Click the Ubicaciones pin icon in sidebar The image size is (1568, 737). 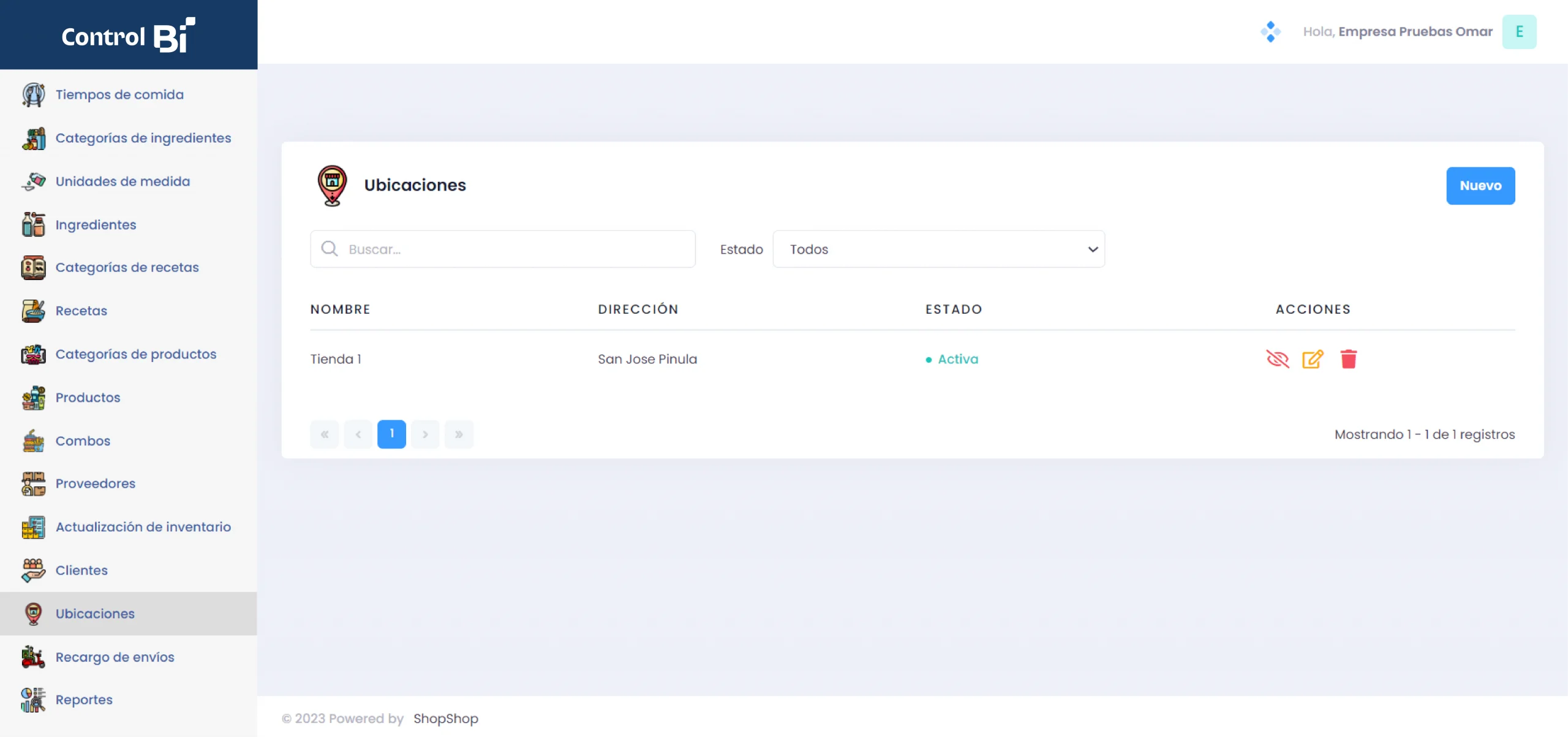click(x=33, y=614)
